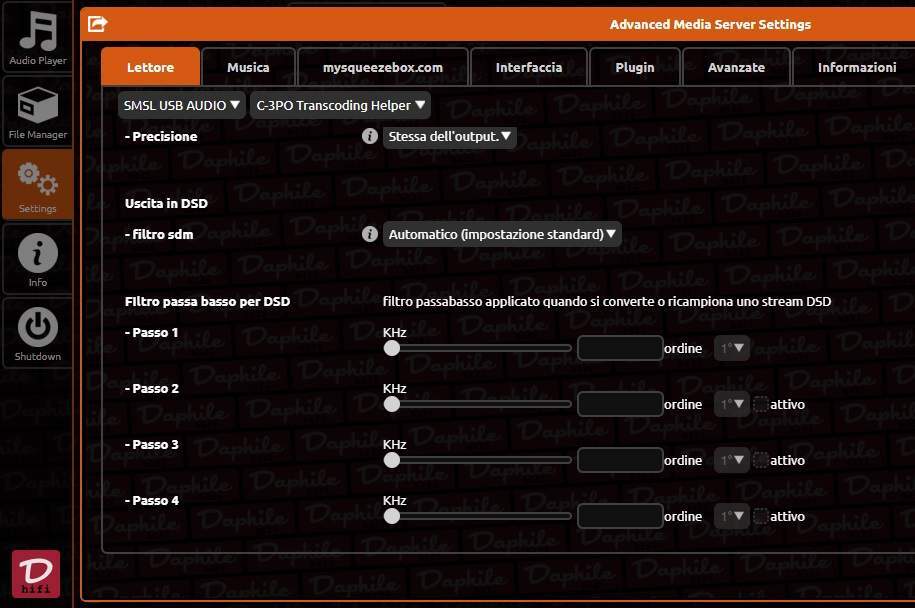Image resolution: width=915 pixels, height=608 pixels.
Task: Show info for Precisione setting
Action: click(x=369, y=137)
